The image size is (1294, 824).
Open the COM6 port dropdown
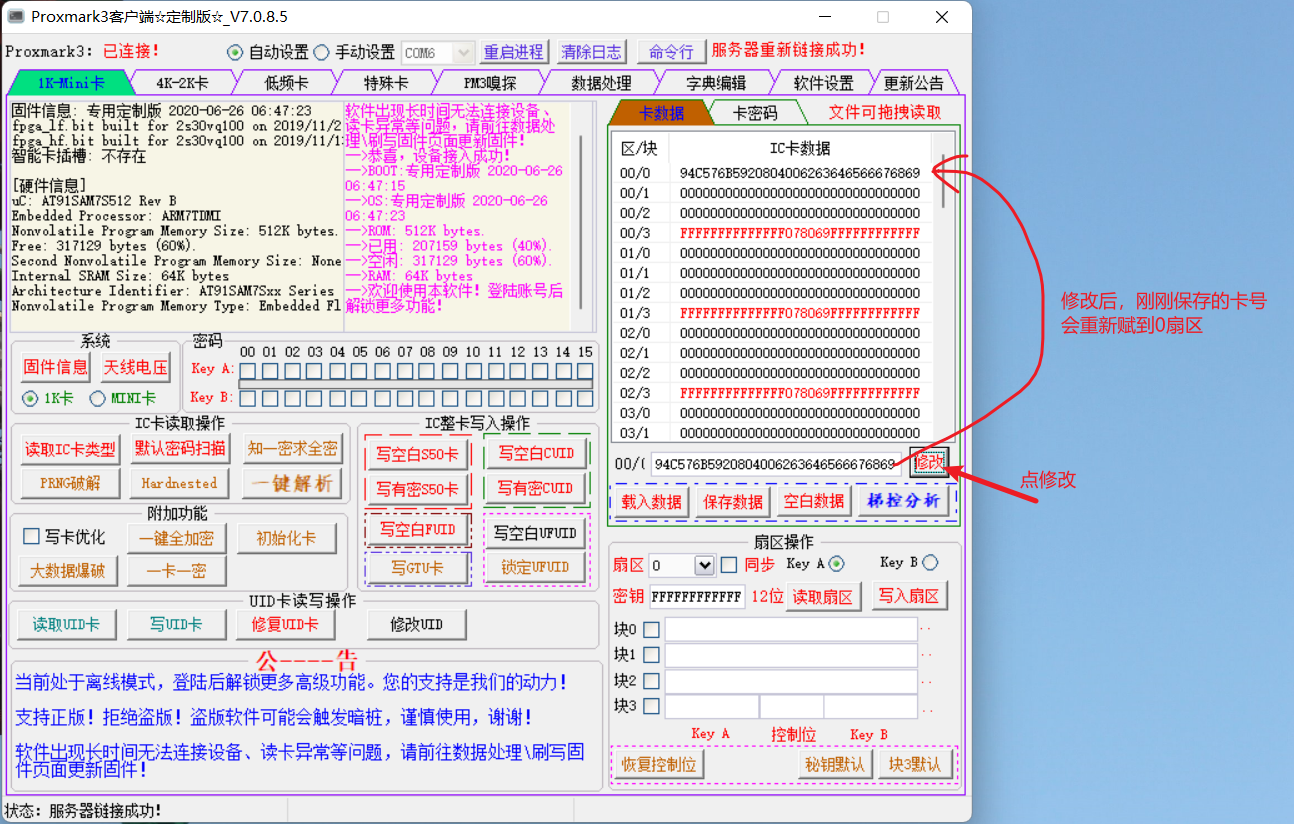[439, 52]
